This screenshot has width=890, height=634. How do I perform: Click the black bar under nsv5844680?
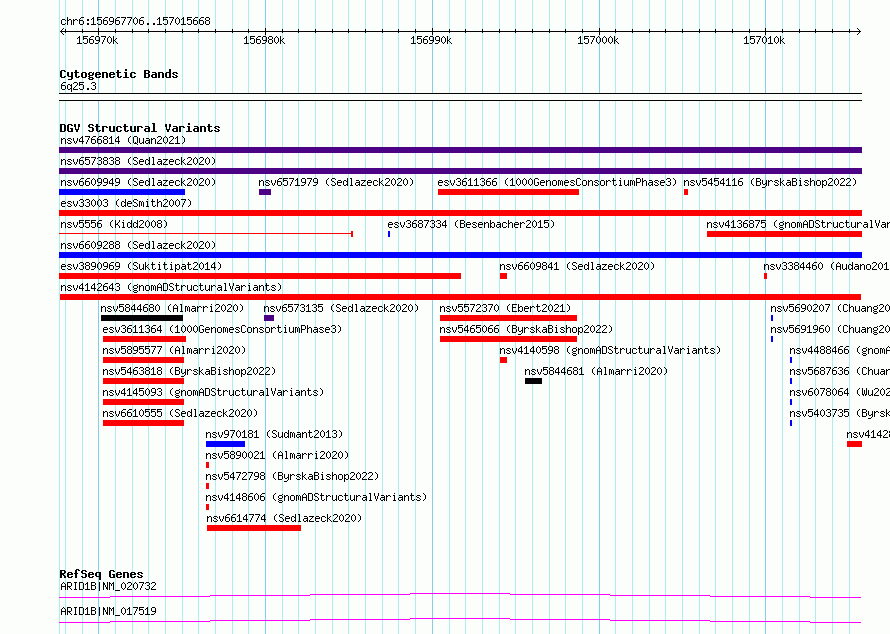coord(142,318)
